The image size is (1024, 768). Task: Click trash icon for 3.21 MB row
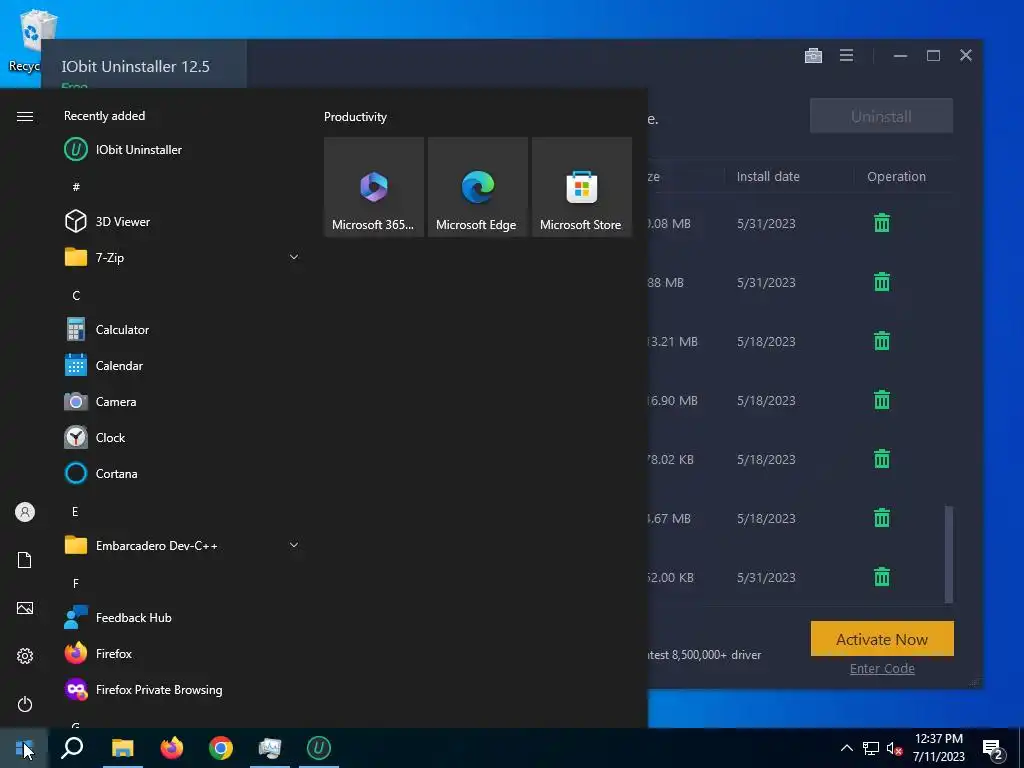point(882,341)
